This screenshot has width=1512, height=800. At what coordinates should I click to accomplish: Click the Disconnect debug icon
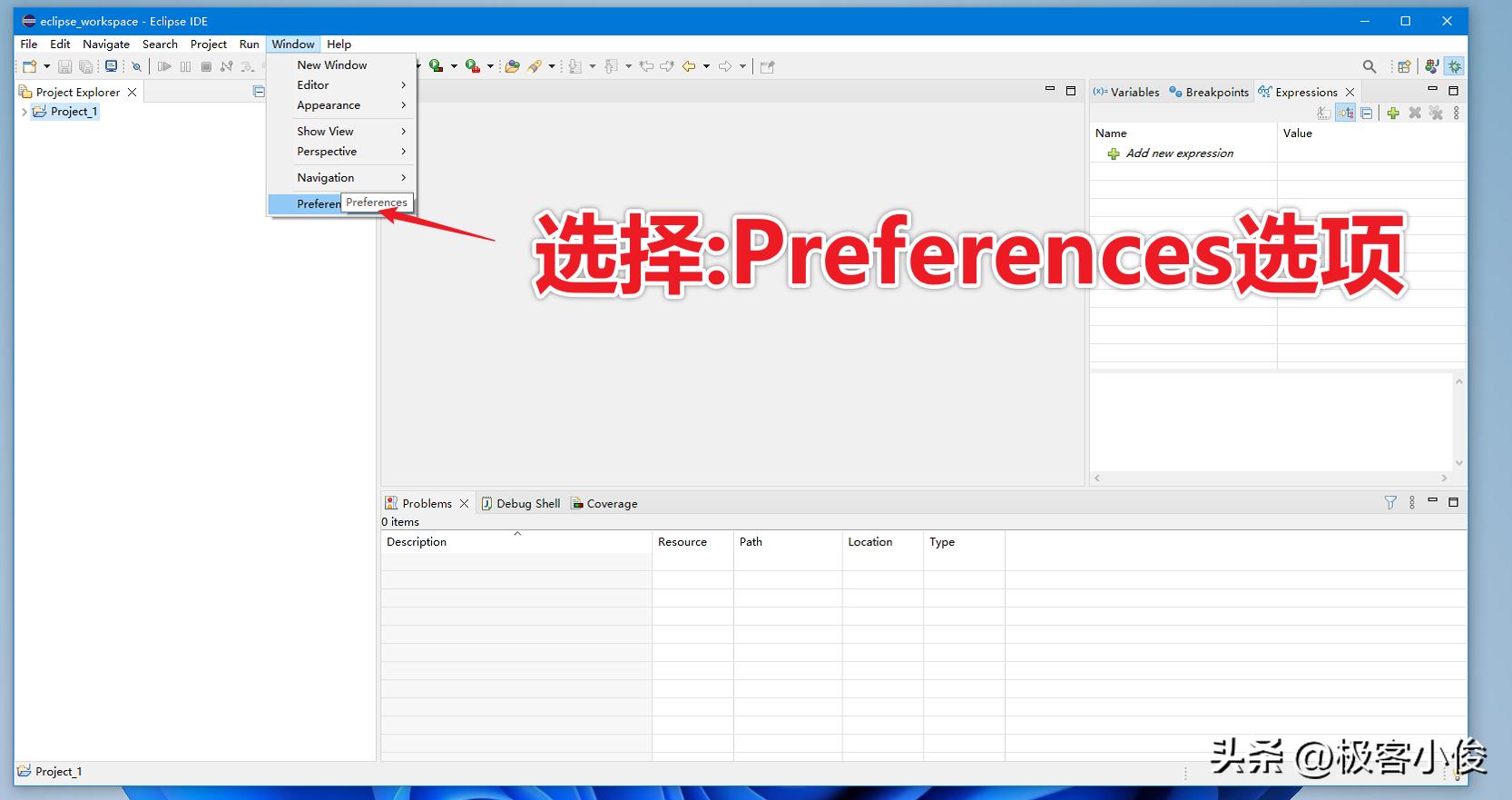tap(226, 66)
